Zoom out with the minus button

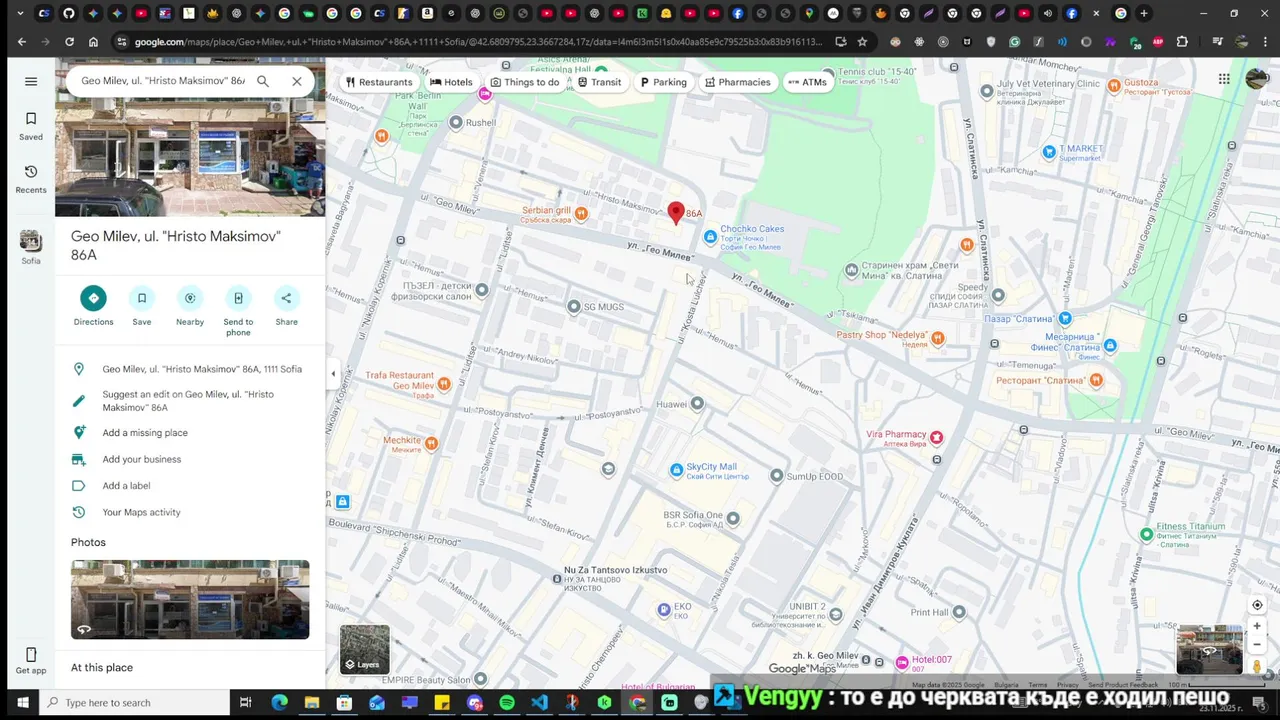pos(1257,644)
